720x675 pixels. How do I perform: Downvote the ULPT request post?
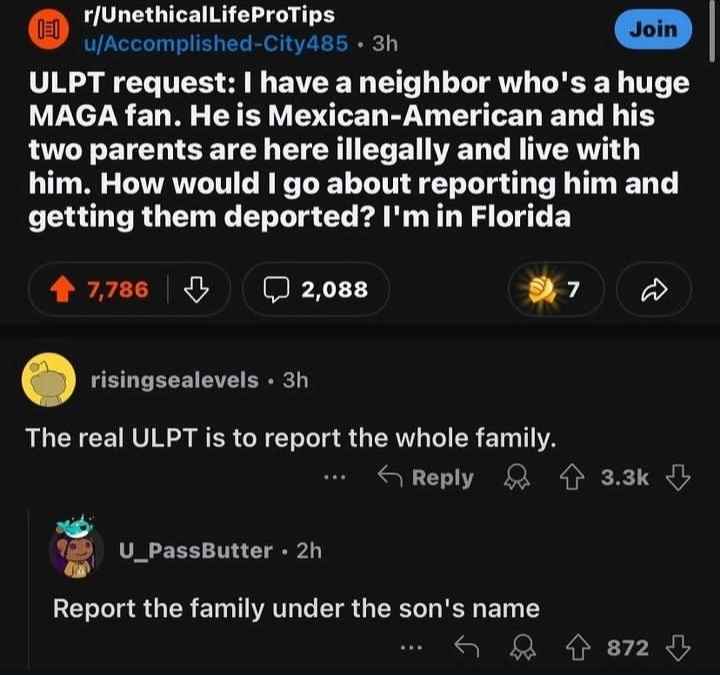[x=196, y=290]
